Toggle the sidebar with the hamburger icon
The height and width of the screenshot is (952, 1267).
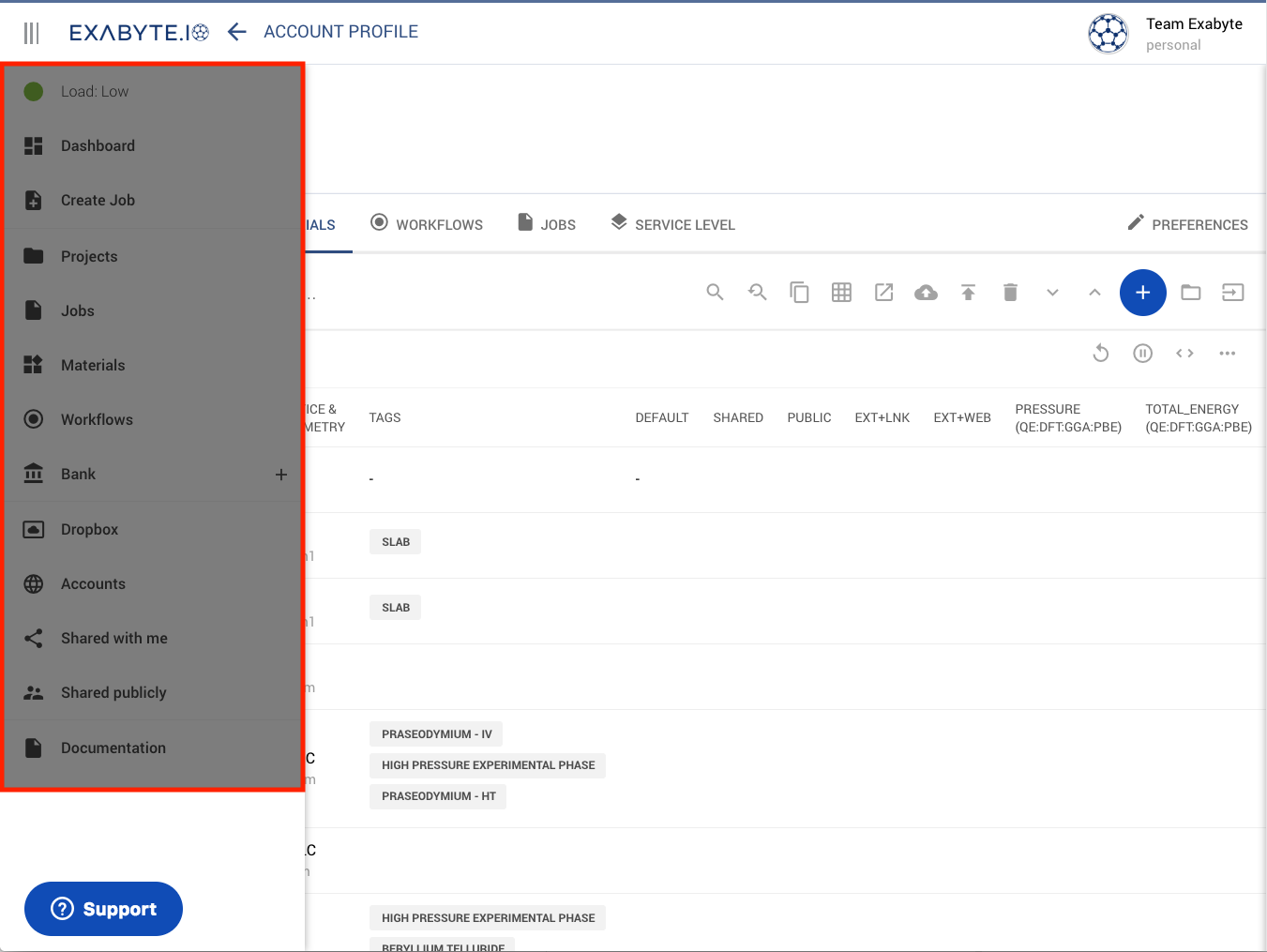(x=32, y=33)
